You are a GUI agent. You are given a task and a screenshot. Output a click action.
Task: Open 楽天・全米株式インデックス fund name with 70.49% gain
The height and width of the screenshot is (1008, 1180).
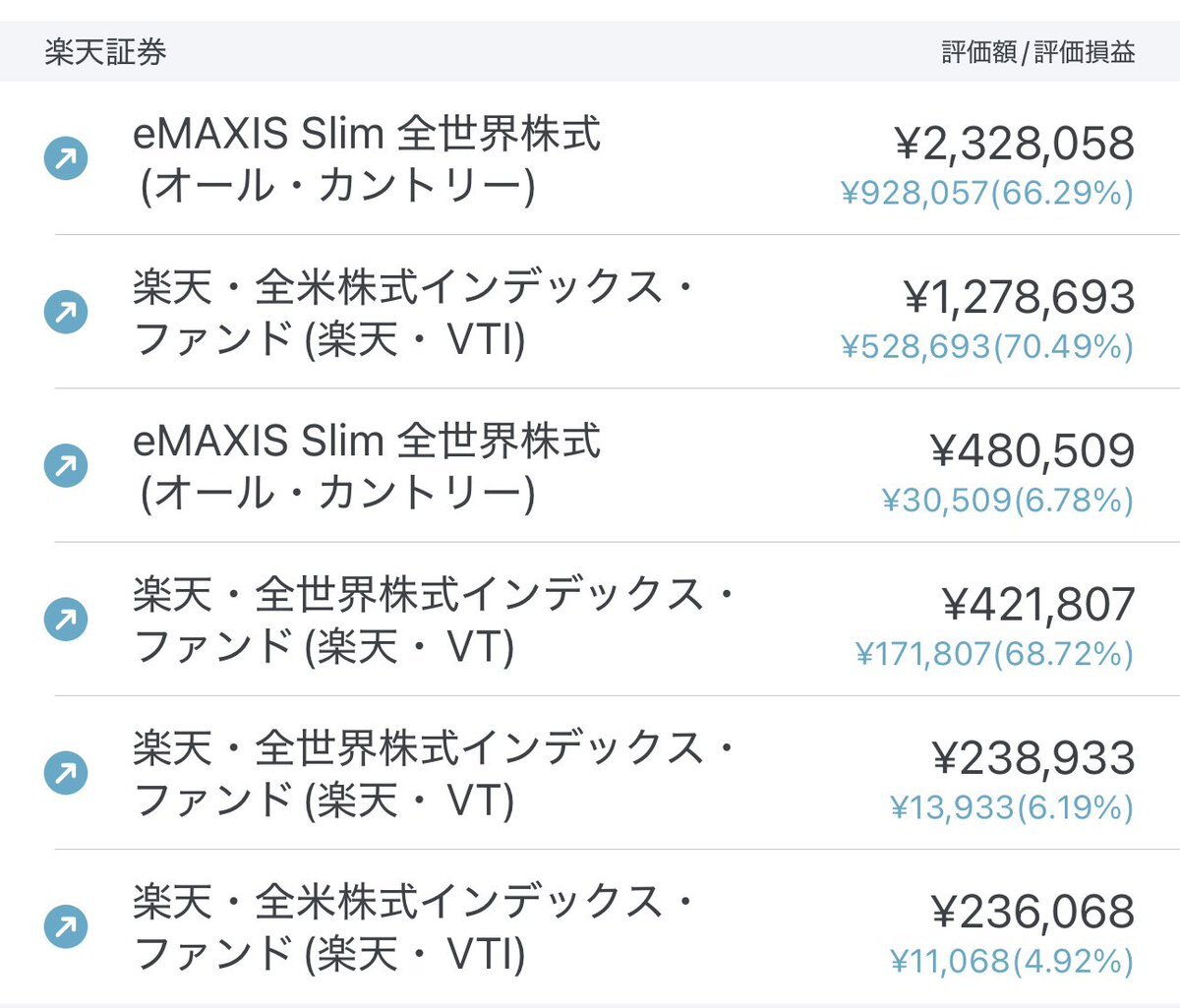click(x=413, y=314)
